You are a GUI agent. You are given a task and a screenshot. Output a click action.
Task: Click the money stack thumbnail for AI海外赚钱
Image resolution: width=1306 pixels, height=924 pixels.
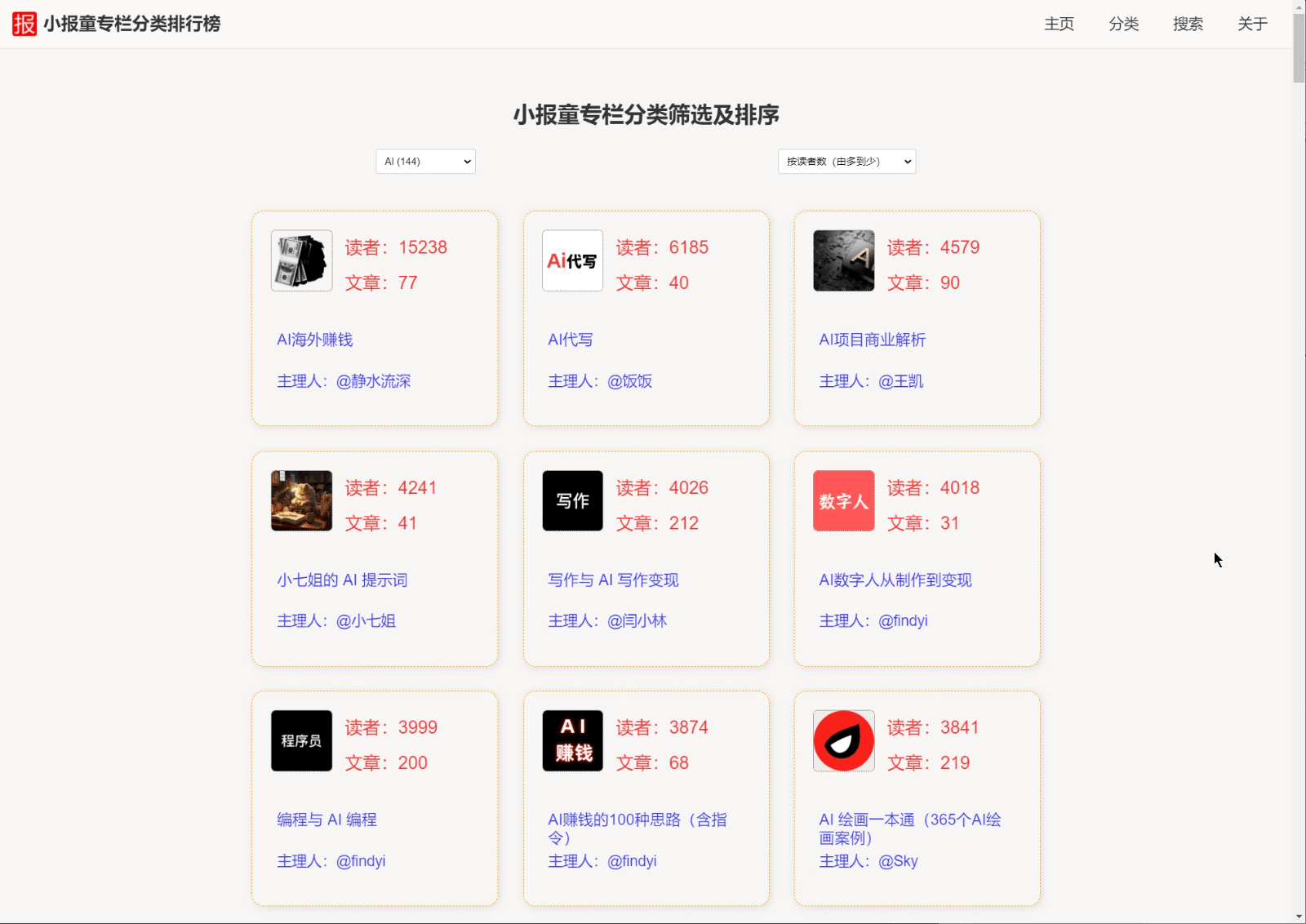tap(300, 260)
